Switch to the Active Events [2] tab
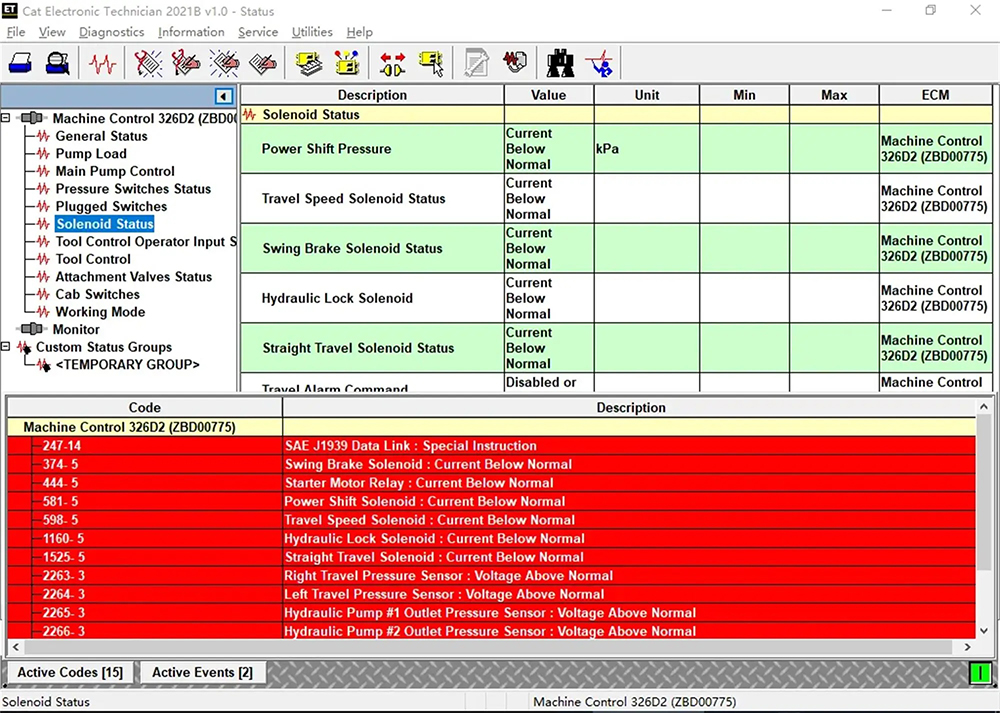Image resolution: width=1000 pixels, height=713 pixels. (x=202, y=673)
